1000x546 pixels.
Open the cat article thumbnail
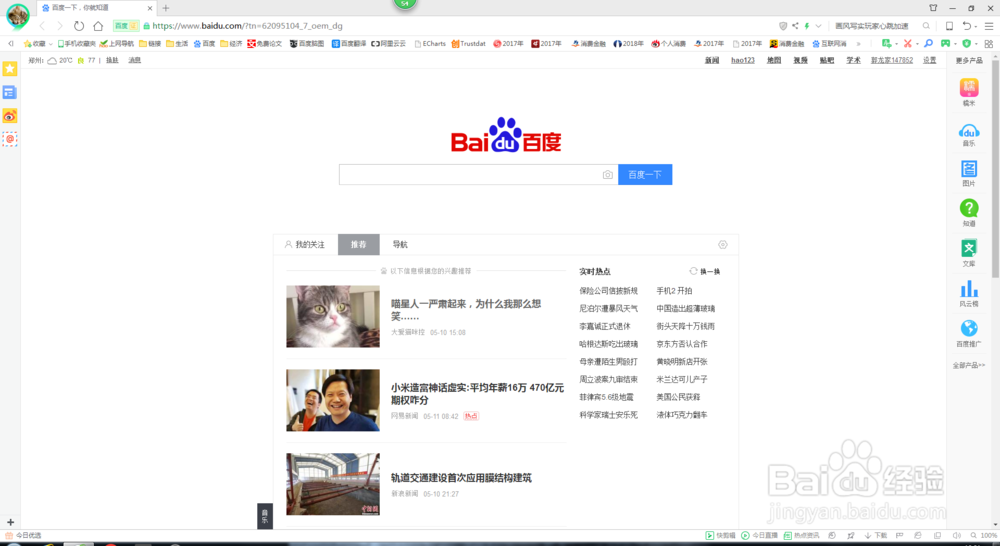pos(333,316)
